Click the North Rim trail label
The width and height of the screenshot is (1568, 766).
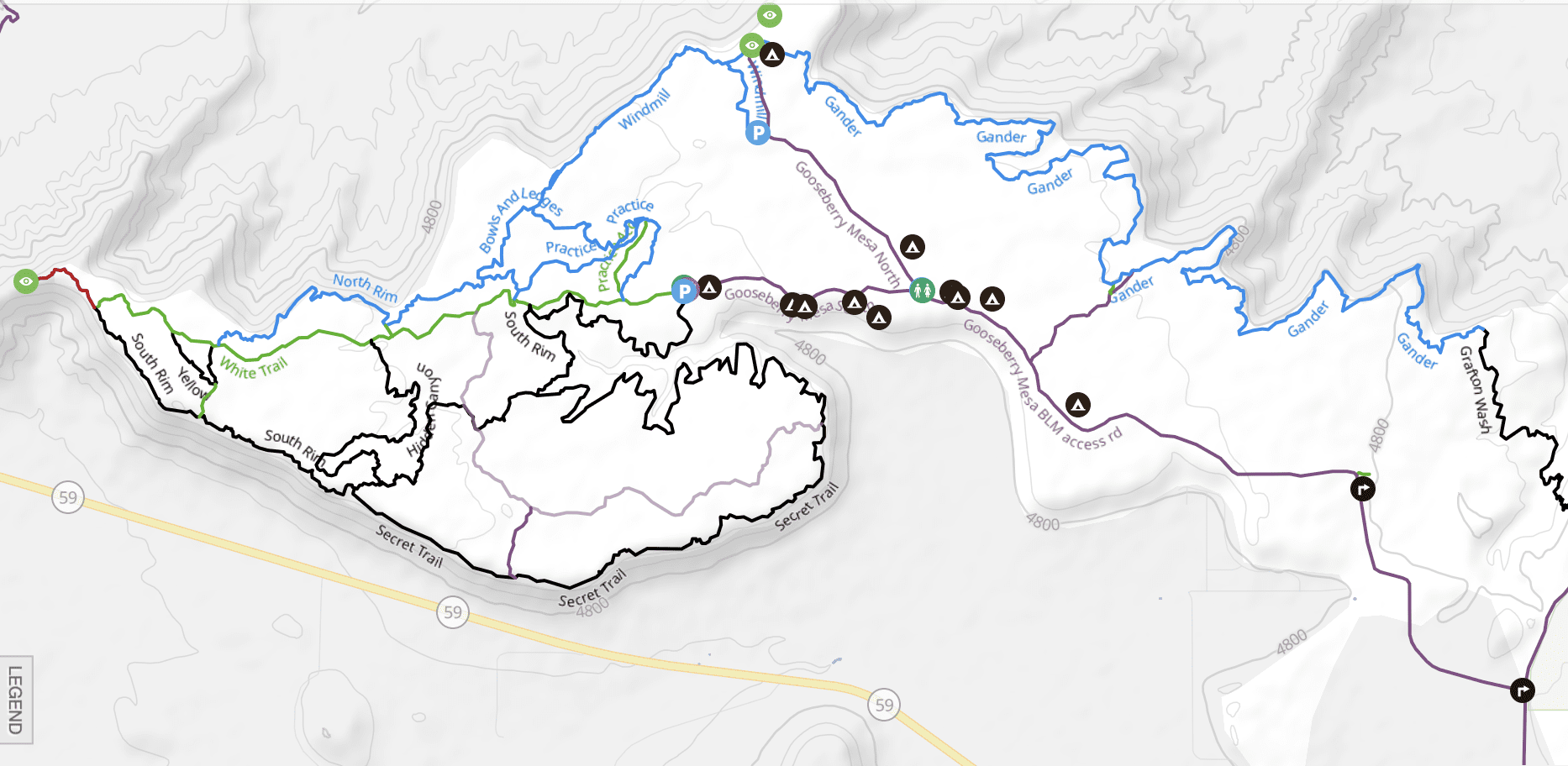[x=366, y=286]
